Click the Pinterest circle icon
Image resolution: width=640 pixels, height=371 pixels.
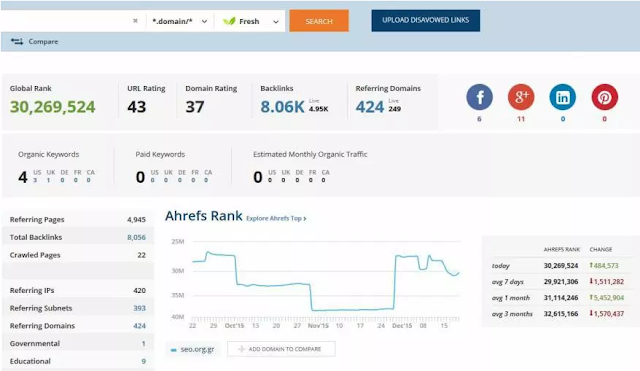click(604, 97)
